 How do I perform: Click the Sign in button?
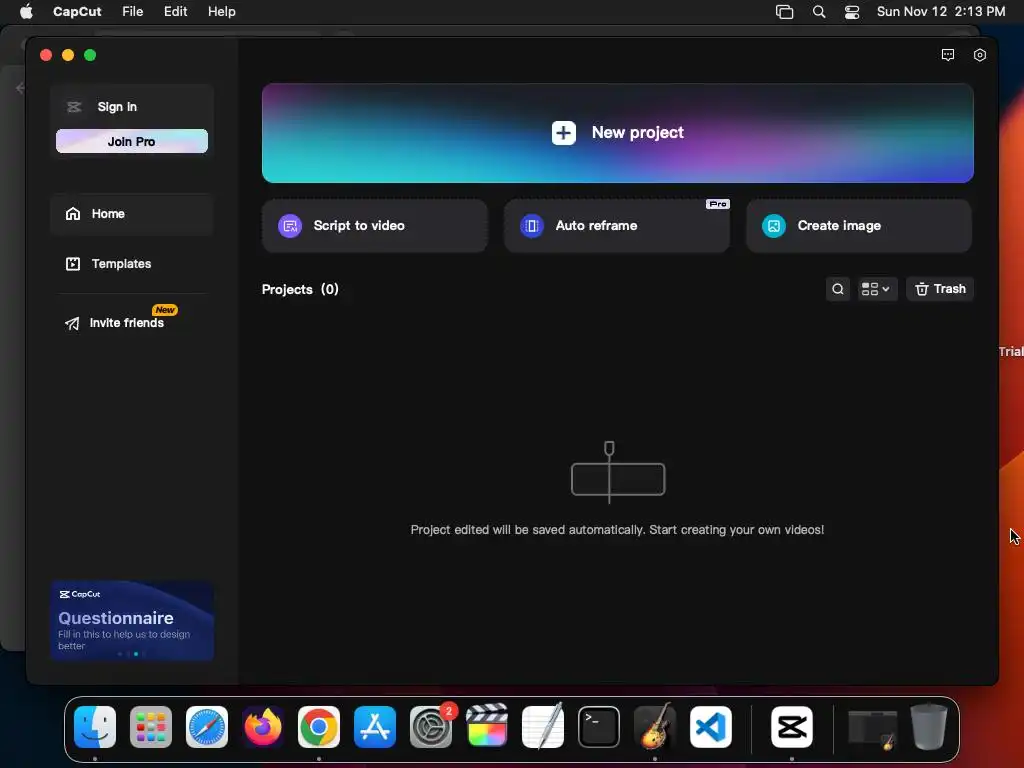pos(117,106)
